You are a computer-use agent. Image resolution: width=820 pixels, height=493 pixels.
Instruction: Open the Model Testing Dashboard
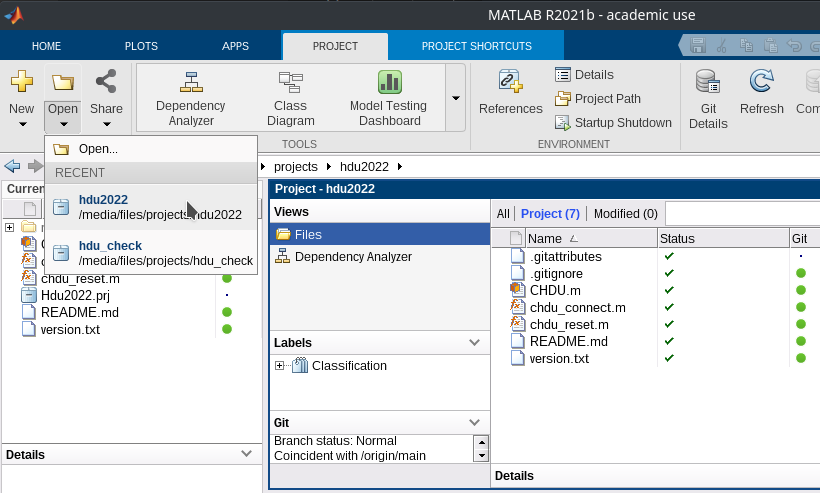tap(388, 98)
